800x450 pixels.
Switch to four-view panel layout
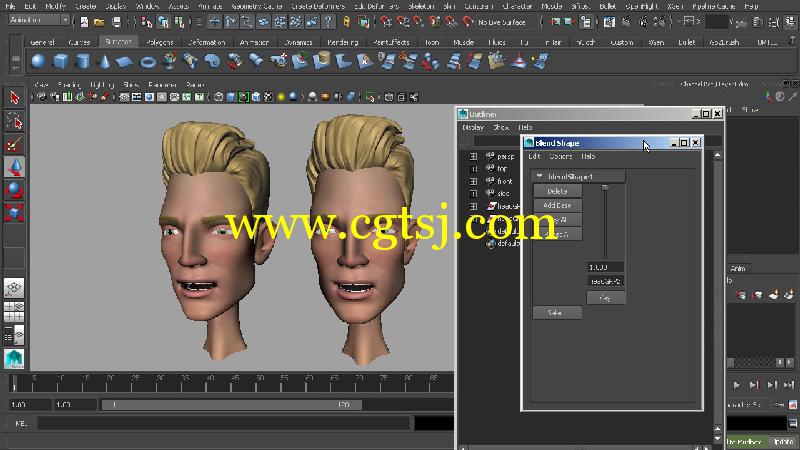point(14,311)
